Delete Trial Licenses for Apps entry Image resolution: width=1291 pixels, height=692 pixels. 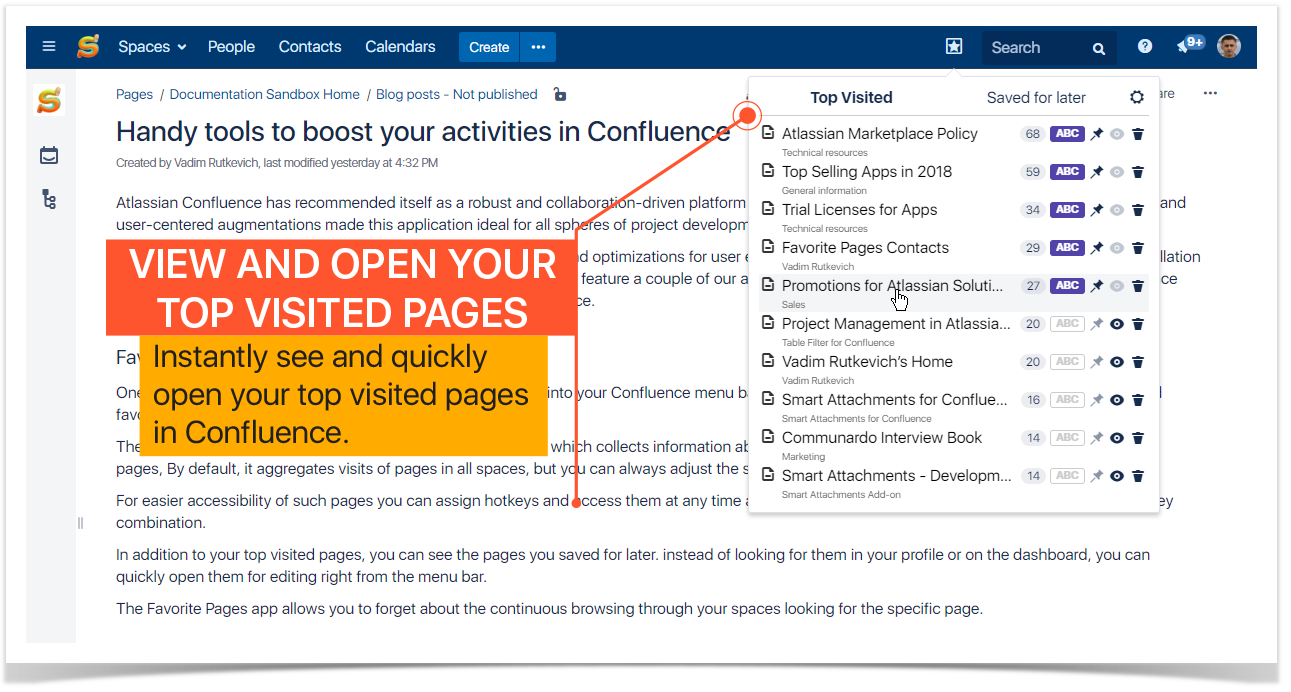click(x=1138, y=210)
